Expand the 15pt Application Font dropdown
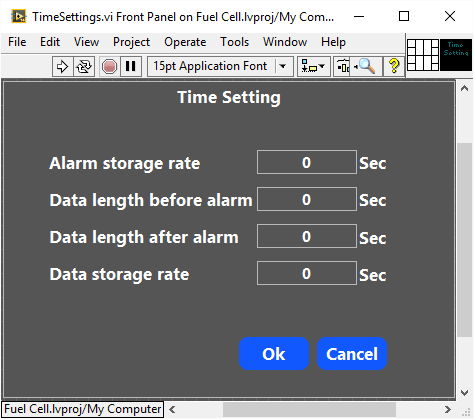 pyautogui.click(x=283, y=66)
